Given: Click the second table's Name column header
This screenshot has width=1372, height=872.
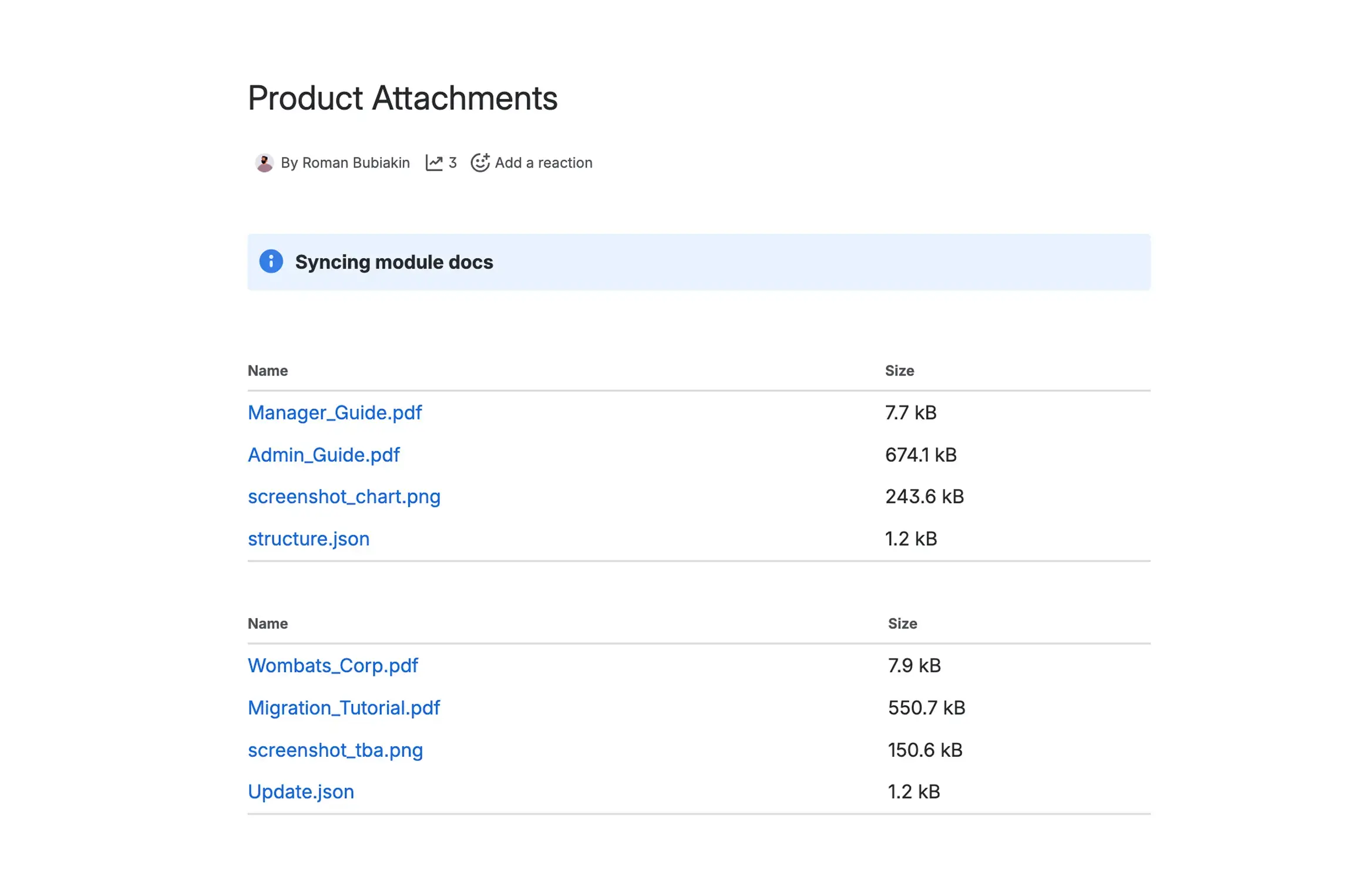Looking at the screenshot, I should (268, 623).
